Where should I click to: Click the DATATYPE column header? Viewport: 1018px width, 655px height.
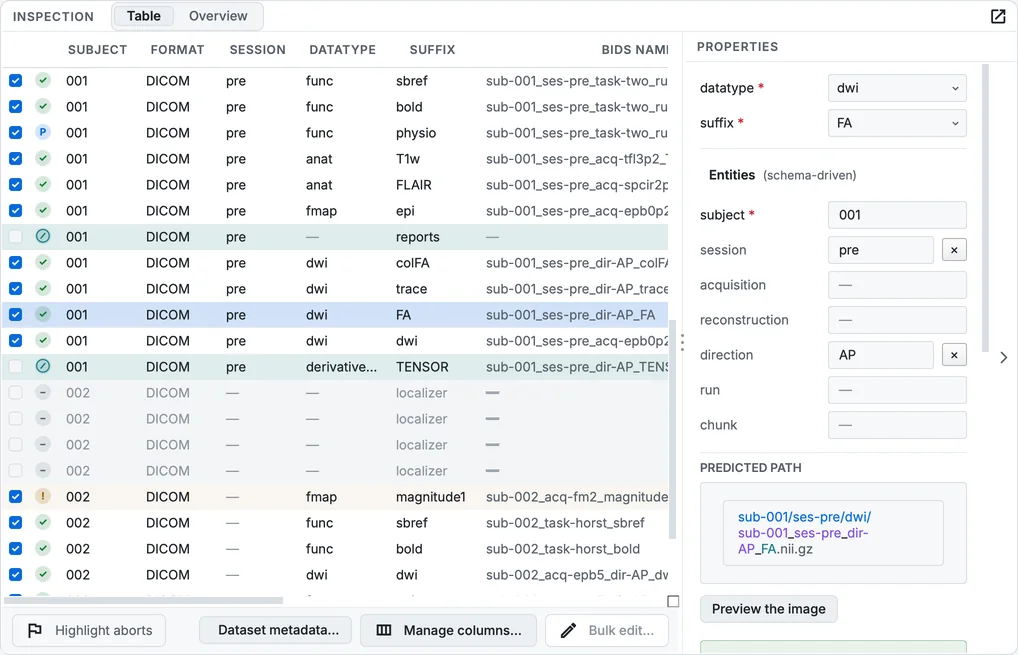pos(342,50)
